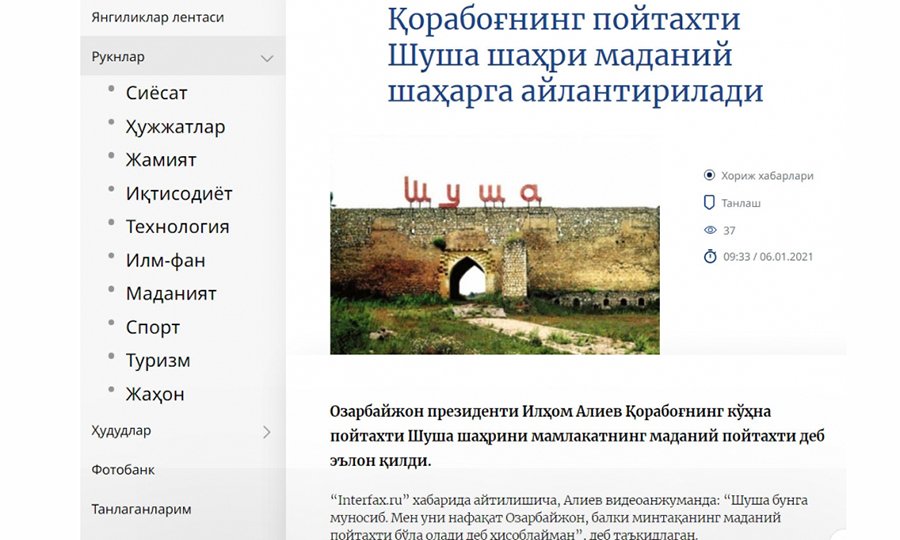Open Янгиликлар лентаси in the sidebar
900x540 pixels.
157,17
